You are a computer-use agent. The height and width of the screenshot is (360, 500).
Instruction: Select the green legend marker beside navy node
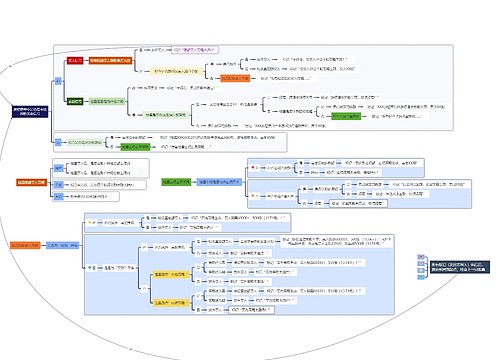point(421,277)
